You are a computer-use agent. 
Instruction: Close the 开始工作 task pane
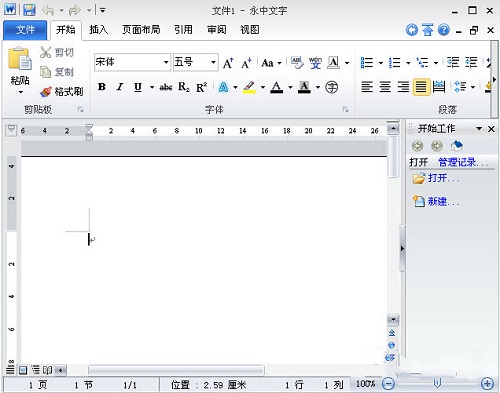(x=491, y=129)
